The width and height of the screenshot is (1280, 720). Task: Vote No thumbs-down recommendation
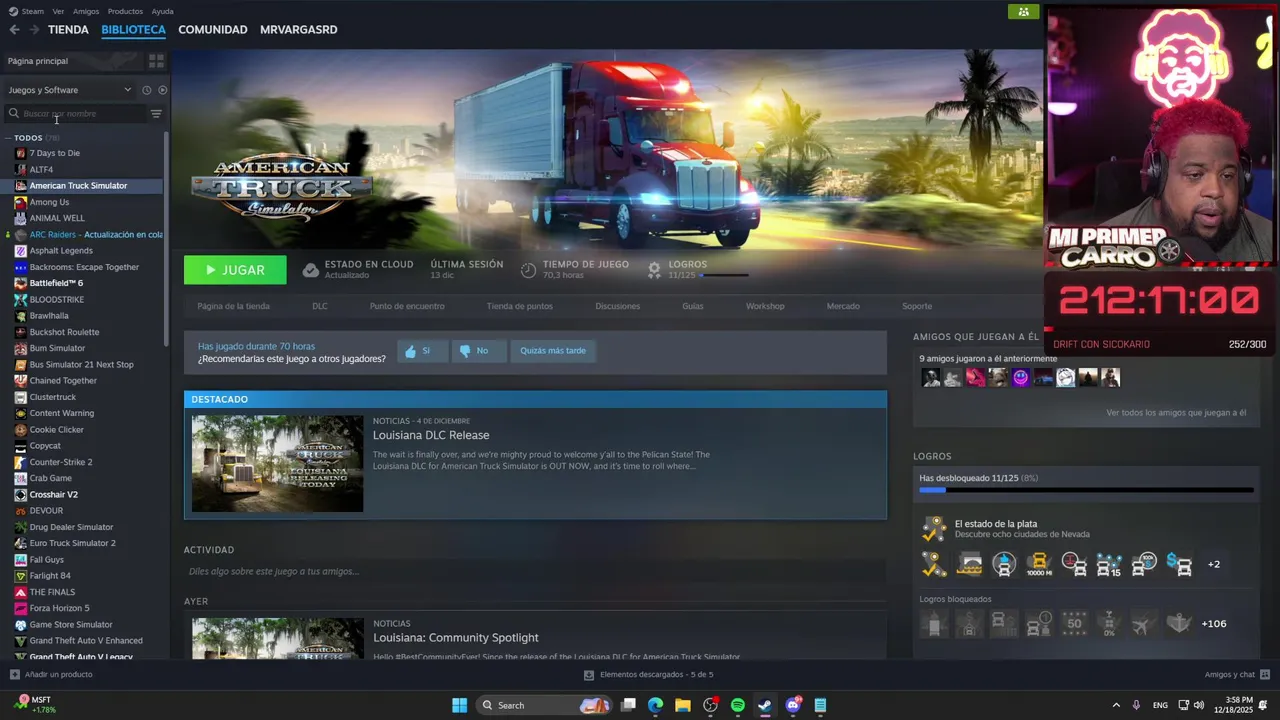[479, 351]
